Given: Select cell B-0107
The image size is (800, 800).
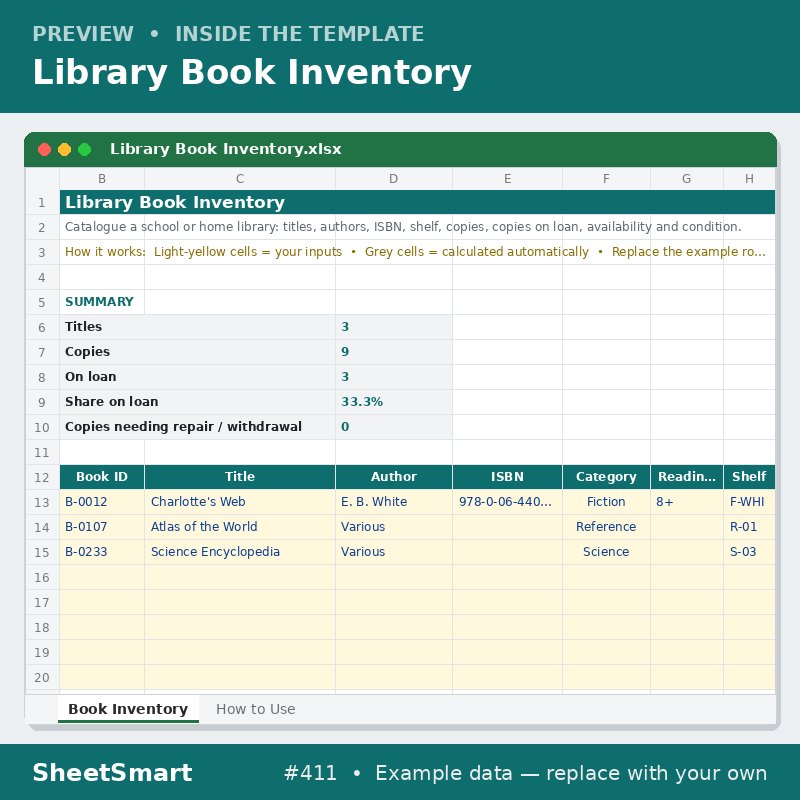Looking at the screenshot, I should coord(102,527).
